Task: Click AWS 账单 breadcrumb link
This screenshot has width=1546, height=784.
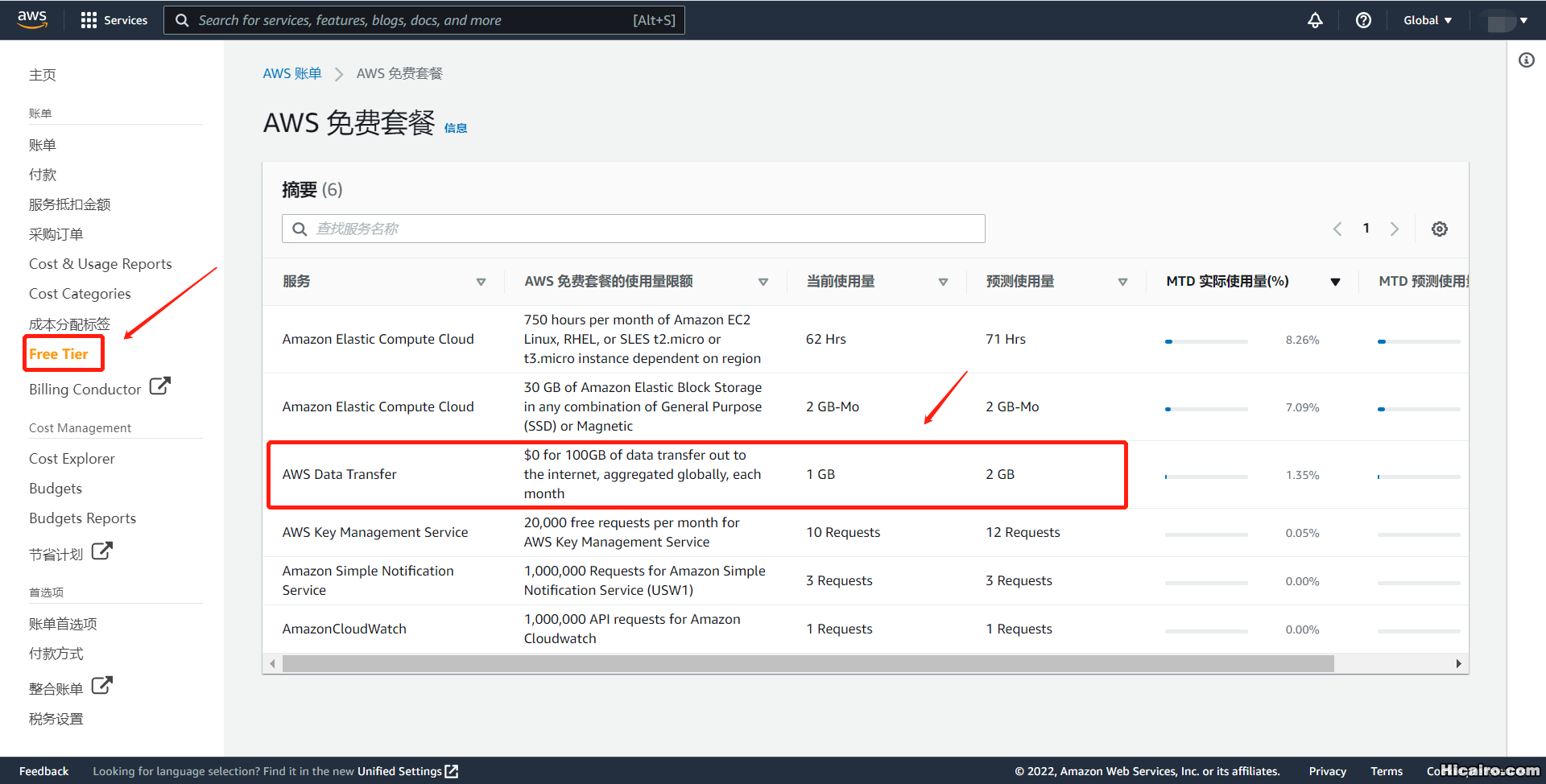Action: click(292, 73)
